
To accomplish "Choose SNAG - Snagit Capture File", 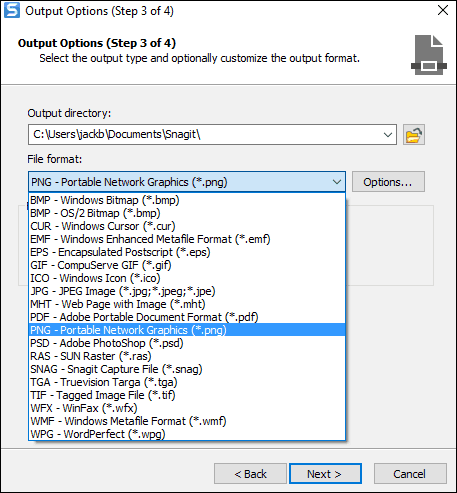I will 187,369.
